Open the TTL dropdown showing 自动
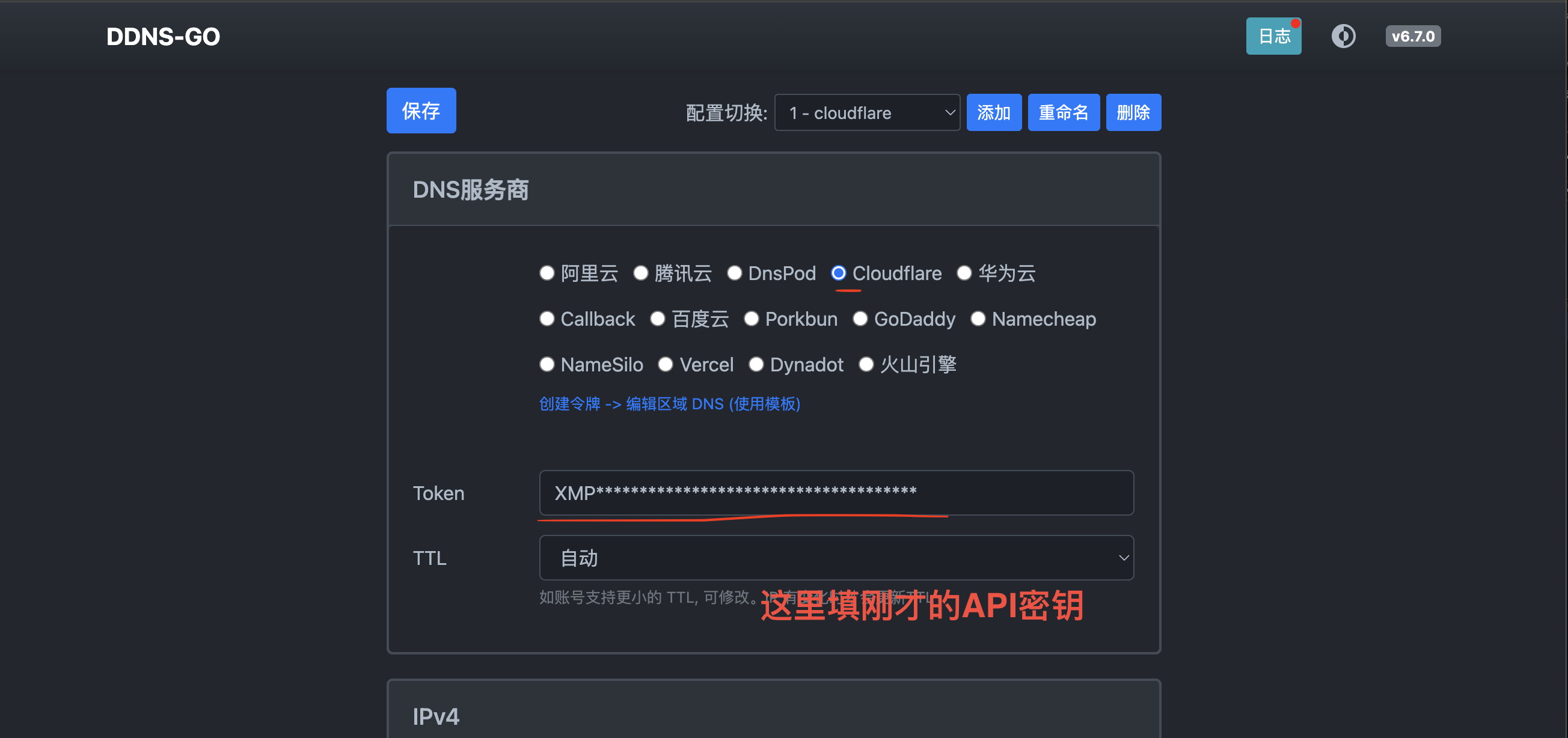 836,558
